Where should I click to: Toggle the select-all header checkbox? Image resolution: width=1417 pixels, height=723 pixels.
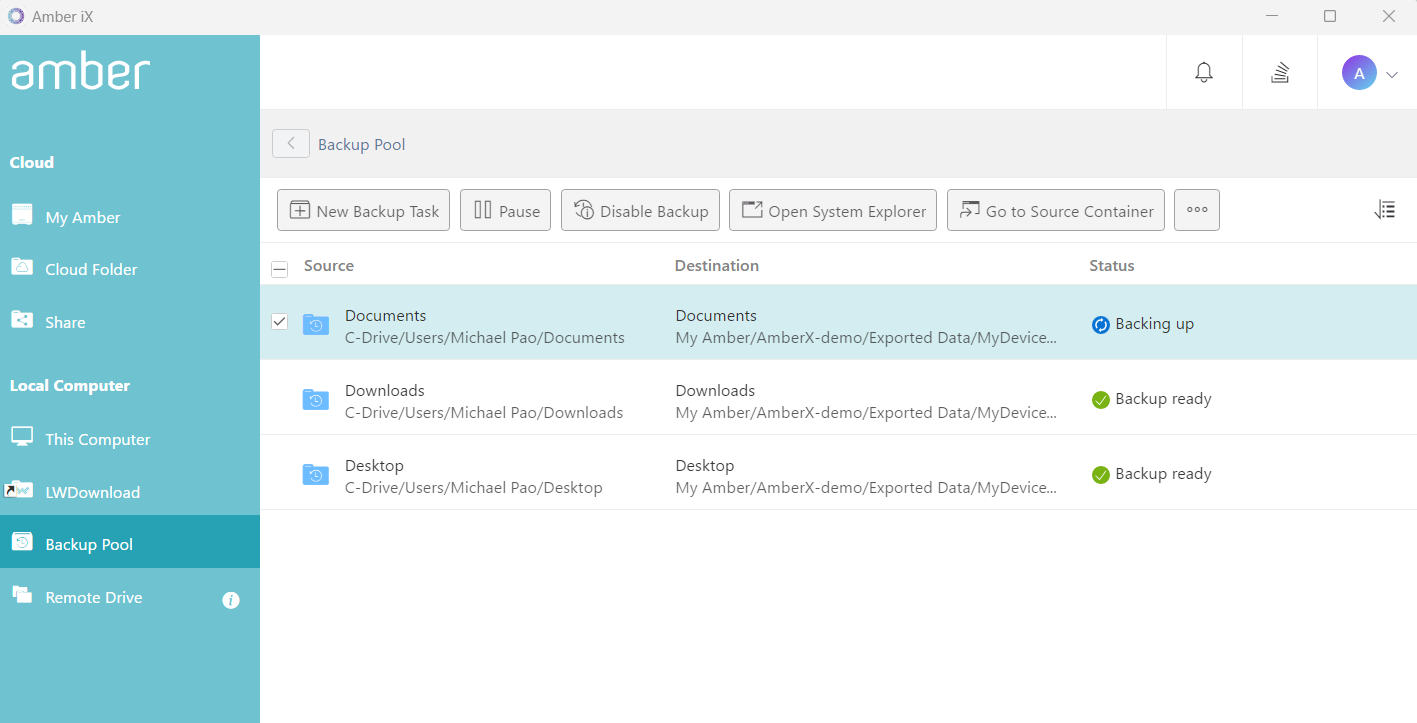pyautogui.click(x=280, y=268)
